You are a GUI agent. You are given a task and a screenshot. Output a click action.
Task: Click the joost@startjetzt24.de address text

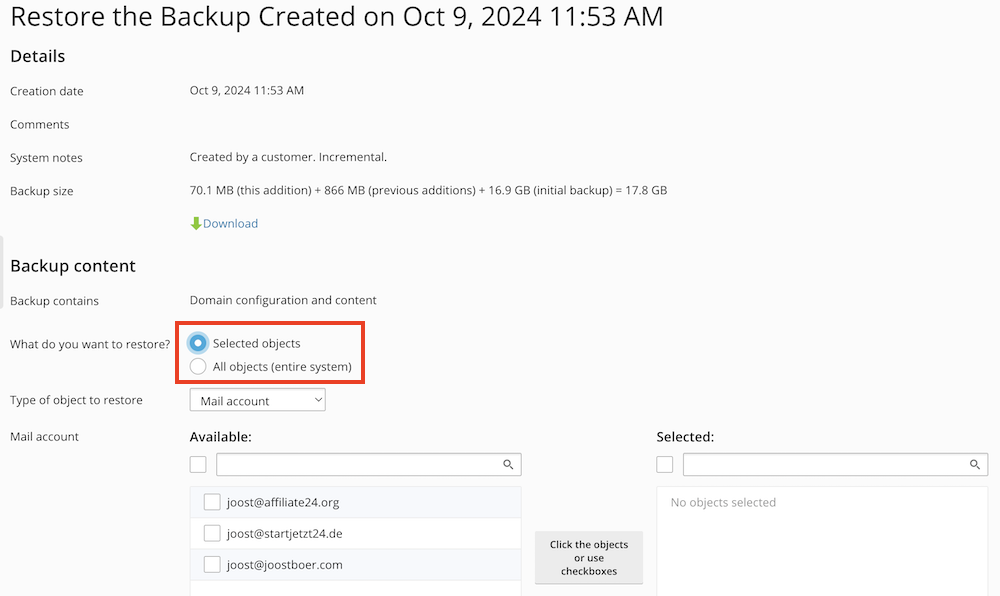(x=285, y=533)
